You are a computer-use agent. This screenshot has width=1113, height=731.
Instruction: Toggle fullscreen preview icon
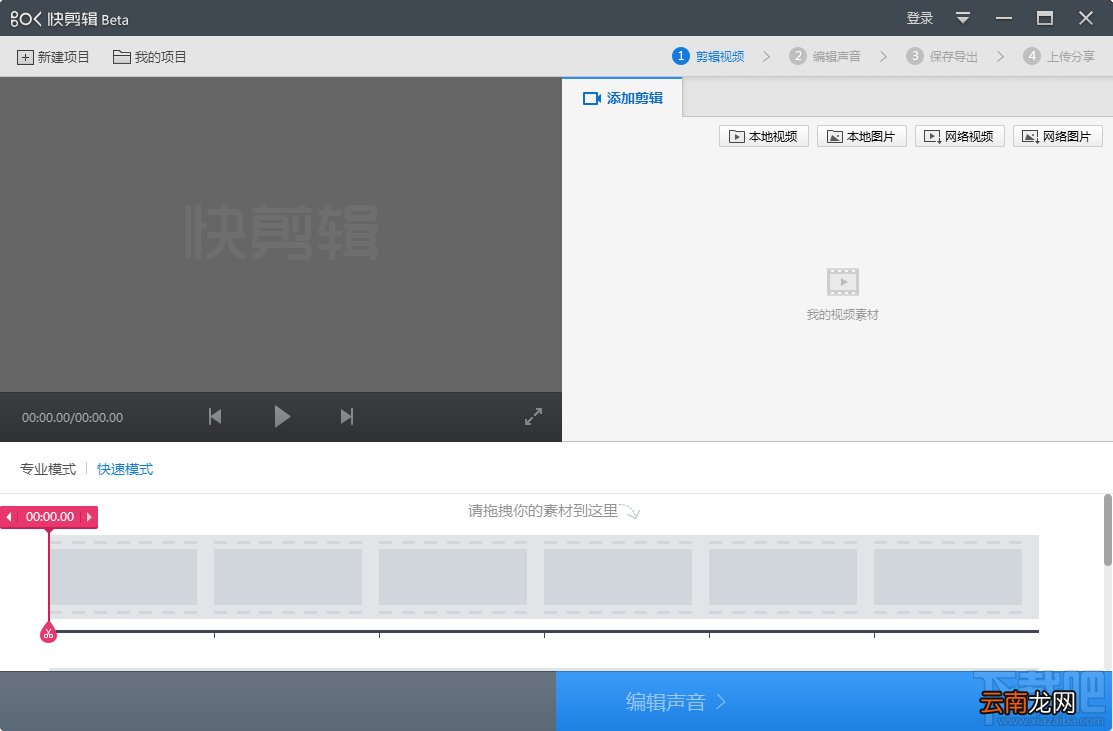tap(533, 417)
